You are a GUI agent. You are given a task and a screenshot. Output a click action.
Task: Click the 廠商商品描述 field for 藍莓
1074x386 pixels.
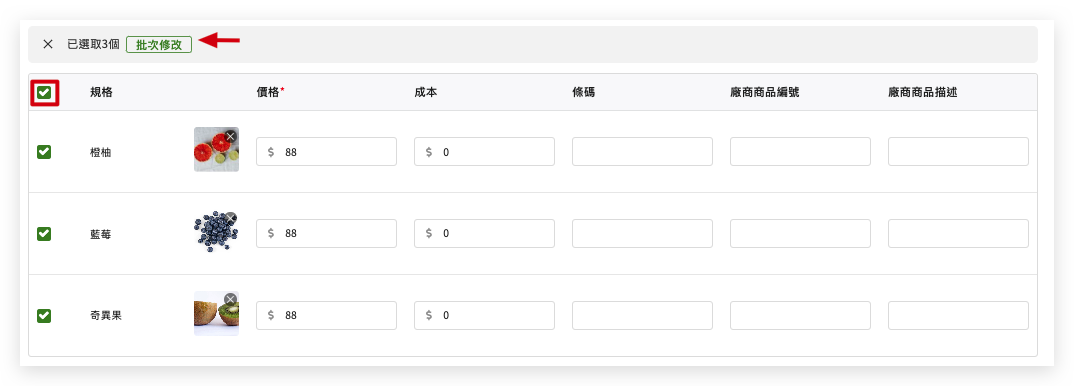tap(958, 233)
